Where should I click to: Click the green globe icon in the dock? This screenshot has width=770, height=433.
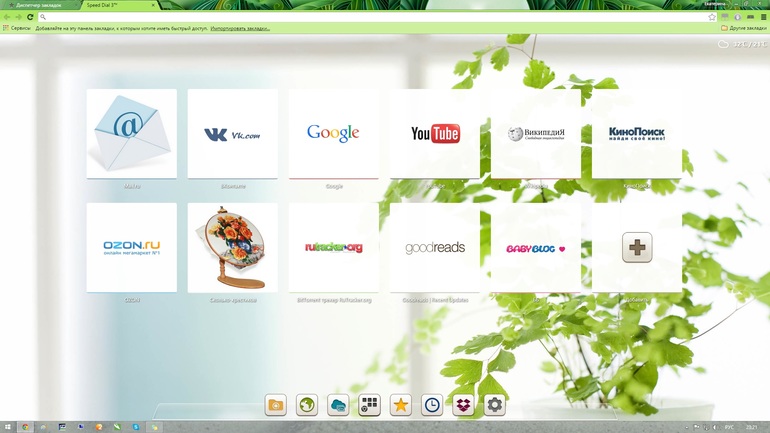307,405
